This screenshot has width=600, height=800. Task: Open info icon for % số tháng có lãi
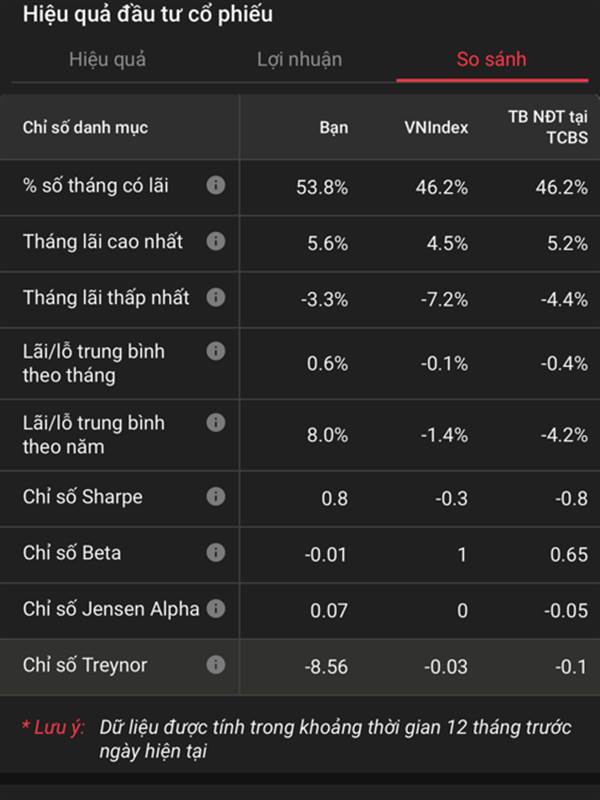(216, 185)
